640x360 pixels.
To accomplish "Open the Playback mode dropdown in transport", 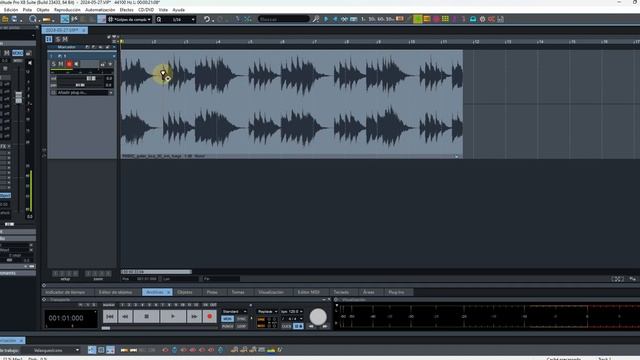I will [x=267, y=311].
